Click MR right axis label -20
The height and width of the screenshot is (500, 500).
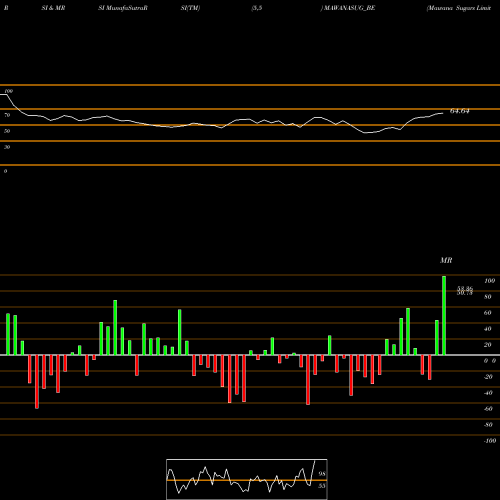coord(488,377)
